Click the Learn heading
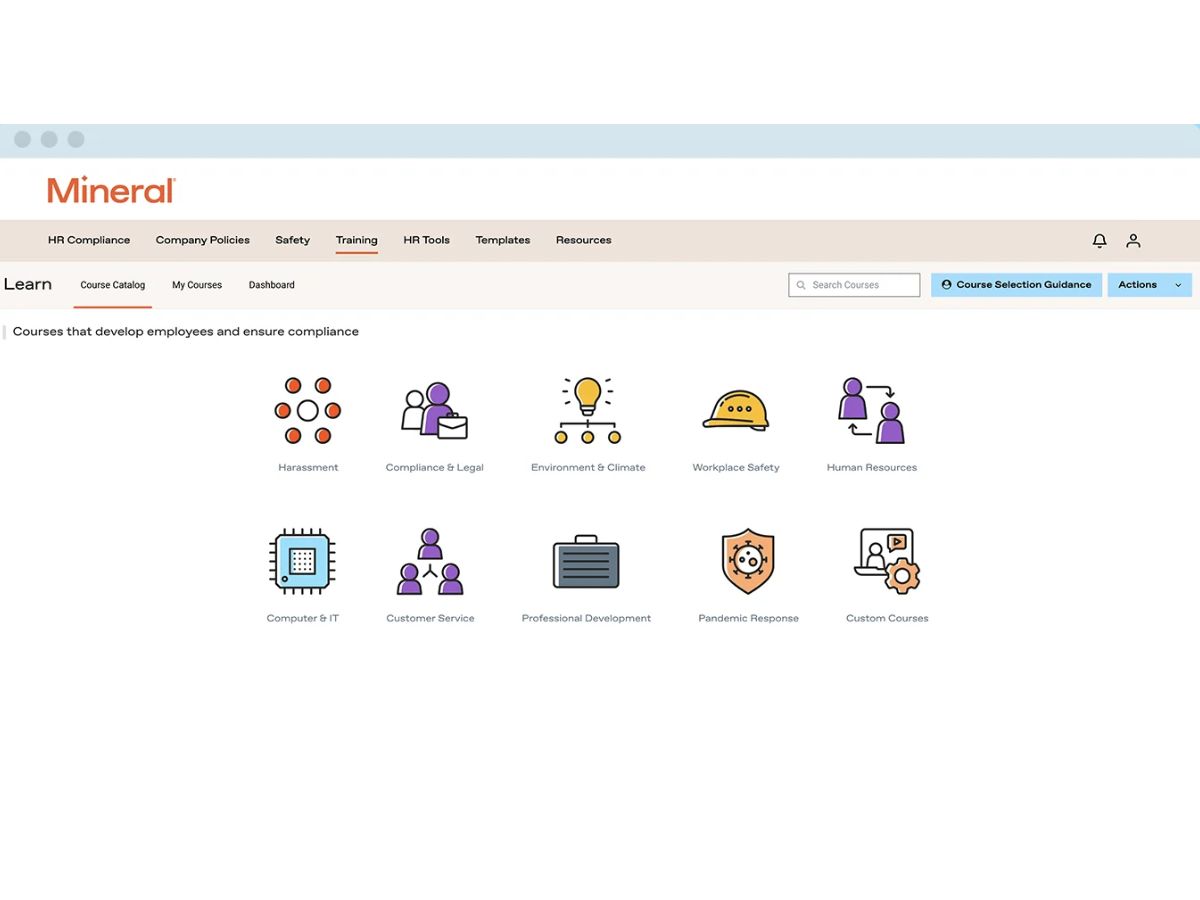This screenshot has height=900, width=1200. (x=28, y=284)
